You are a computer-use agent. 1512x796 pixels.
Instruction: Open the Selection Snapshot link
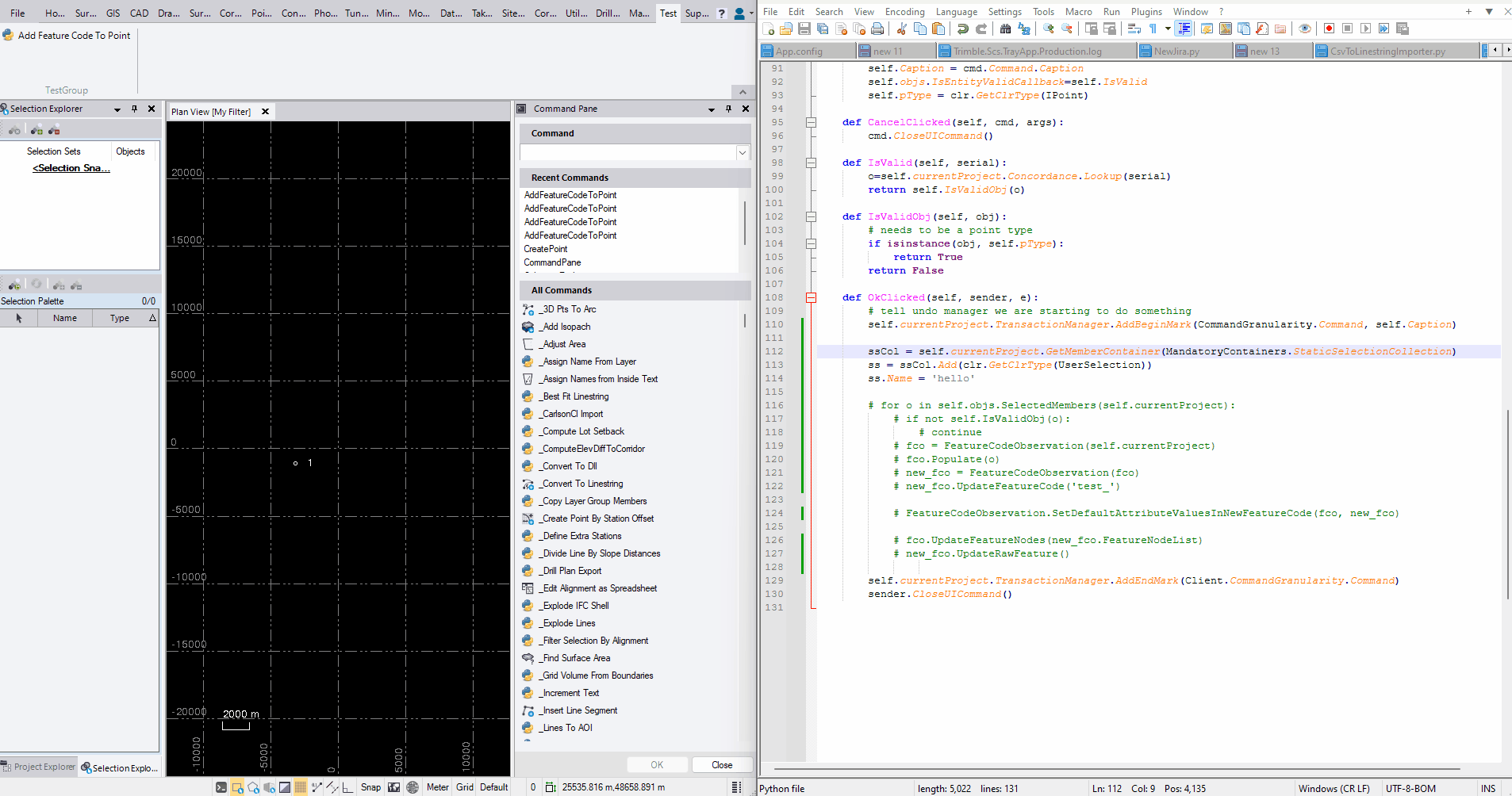point(71,168)
